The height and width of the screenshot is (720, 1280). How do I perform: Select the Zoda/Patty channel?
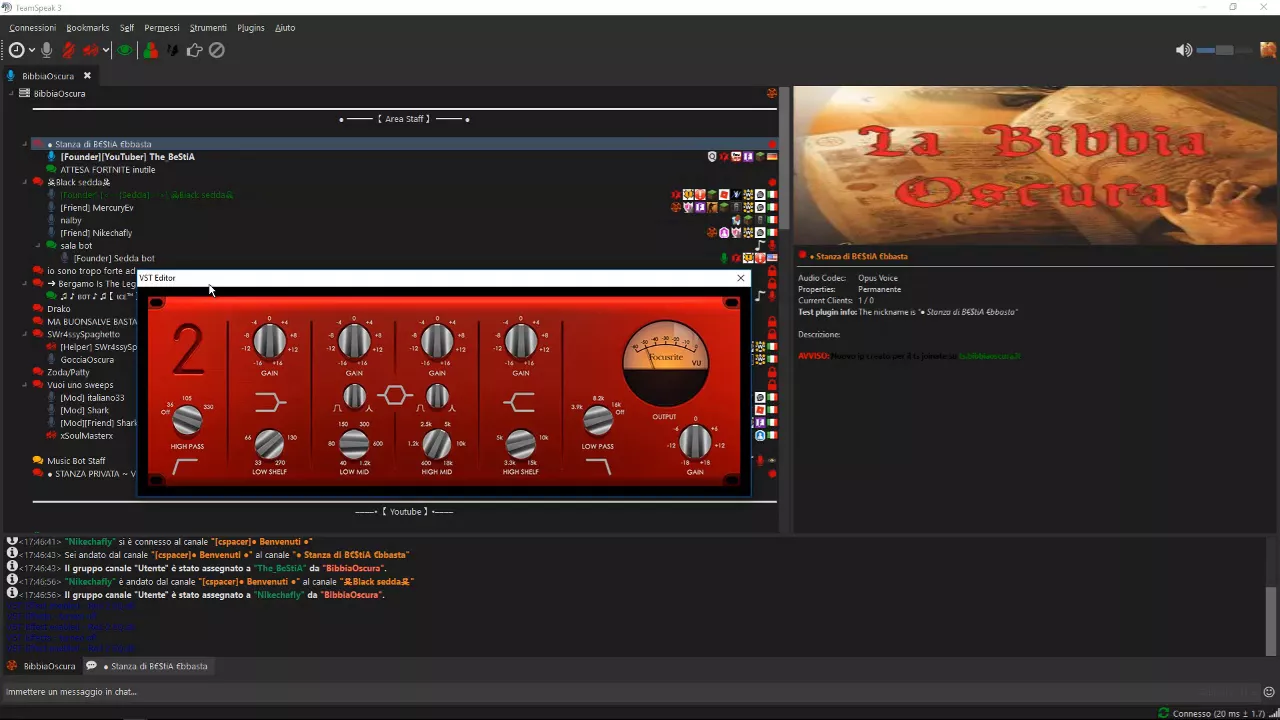tap(68, 372)
